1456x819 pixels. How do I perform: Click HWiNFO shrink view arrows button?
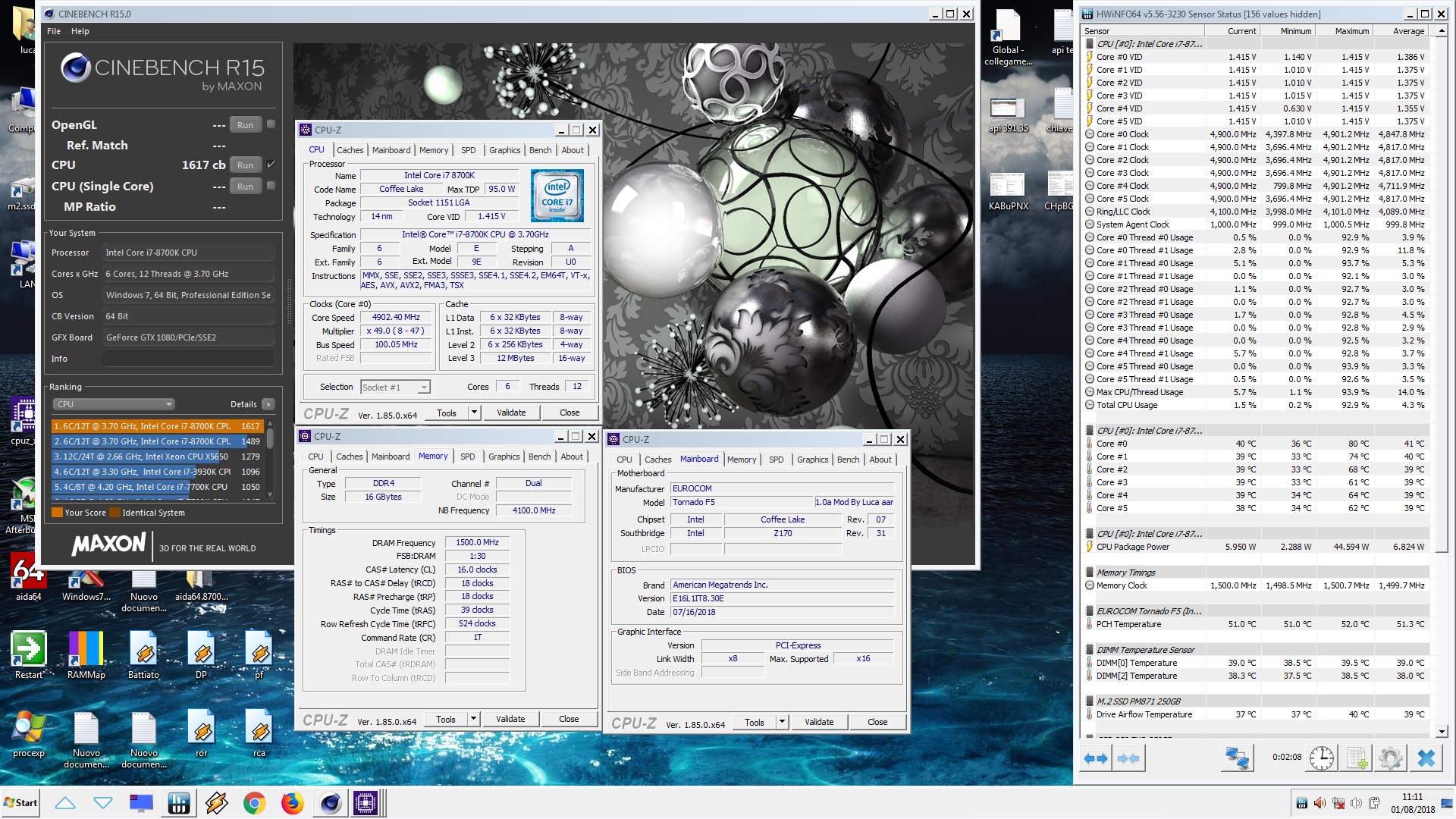(1128, 758)
